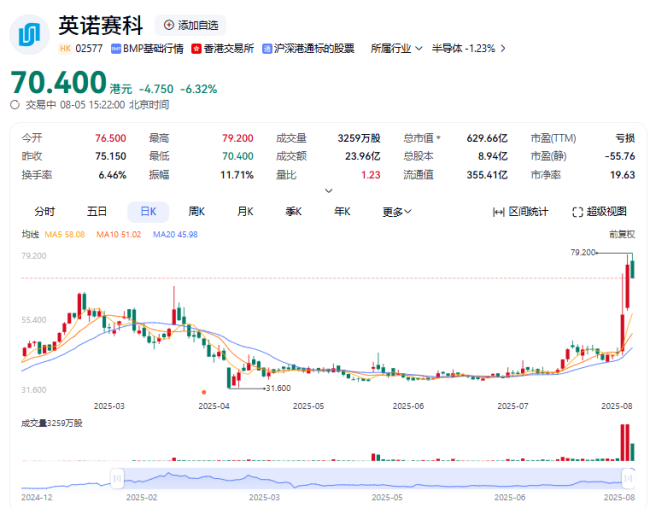Viewport: 650px width, 508px height.
Task: Click the 香港交易所 exchange icon
Action: pos(196,48)
